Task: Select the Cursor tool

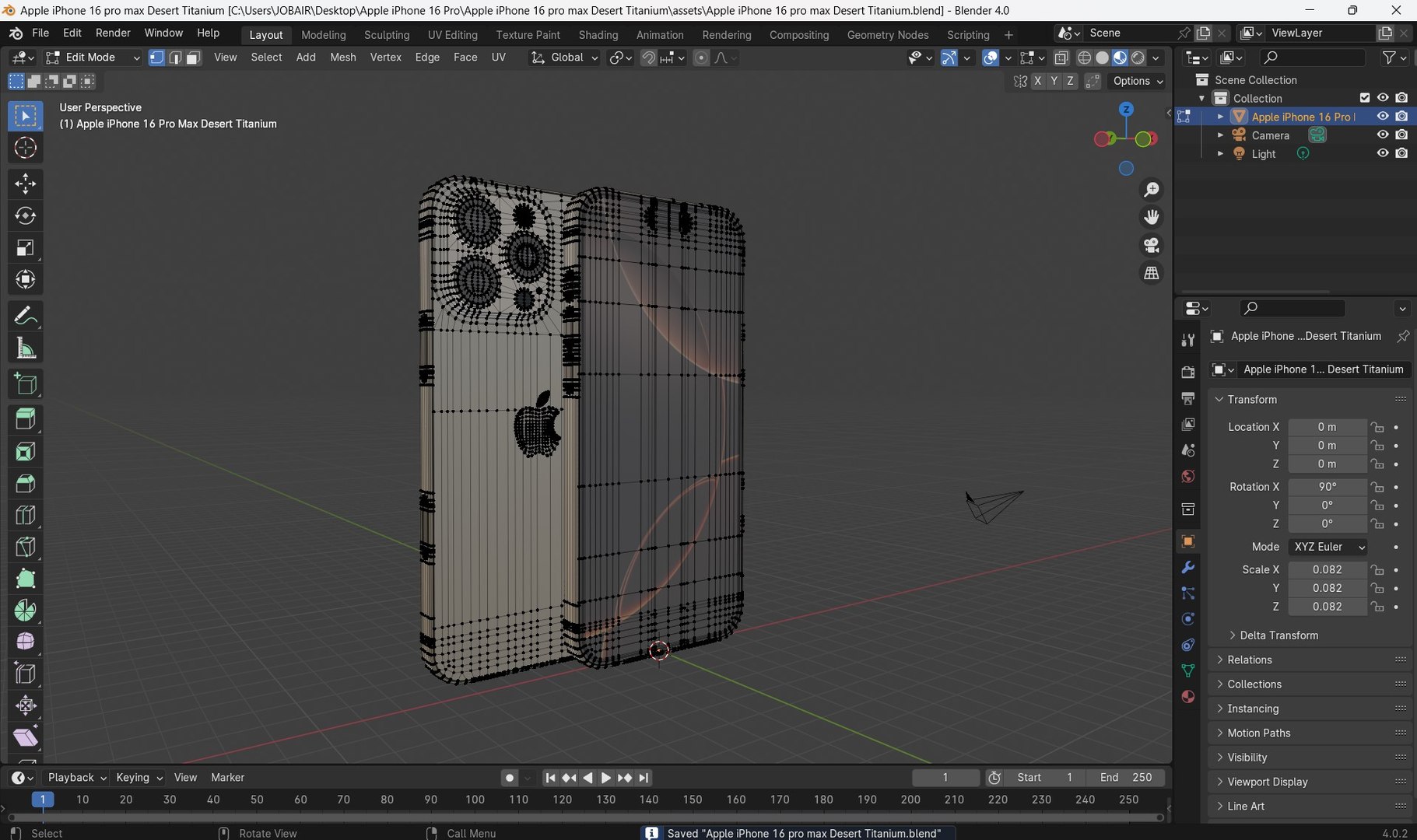Action: point(25,148)
